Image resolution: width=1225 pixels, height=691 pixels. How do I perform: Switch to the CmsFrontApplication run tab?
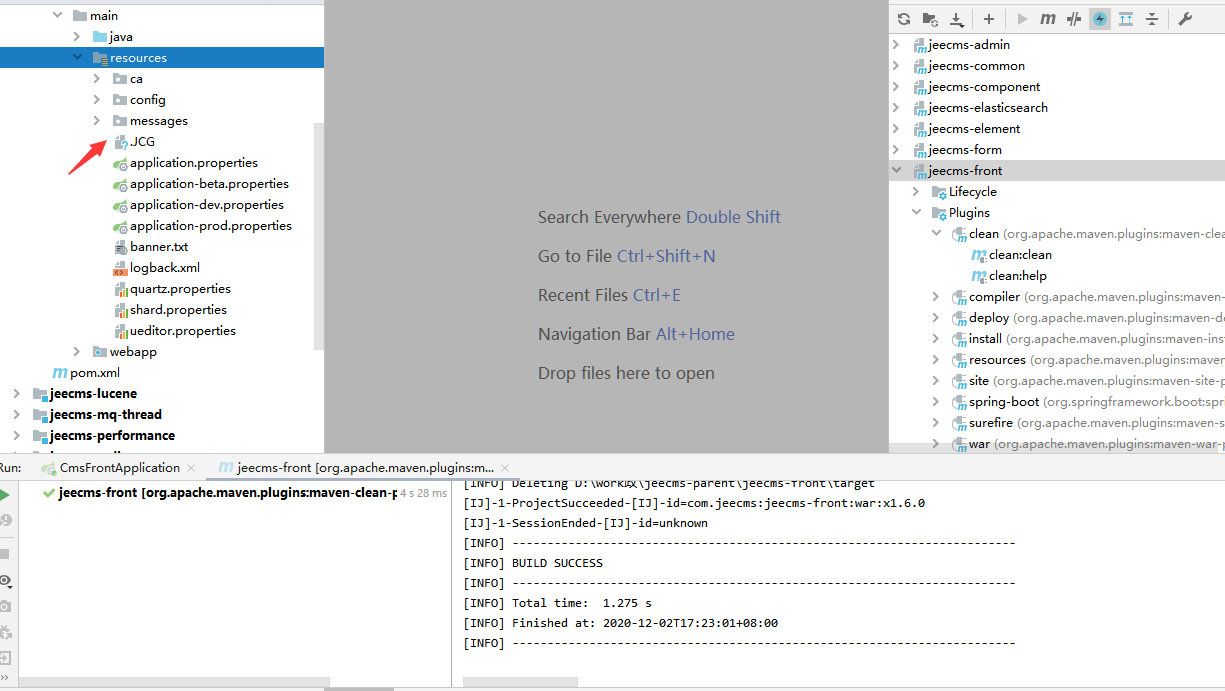point(119,468)
